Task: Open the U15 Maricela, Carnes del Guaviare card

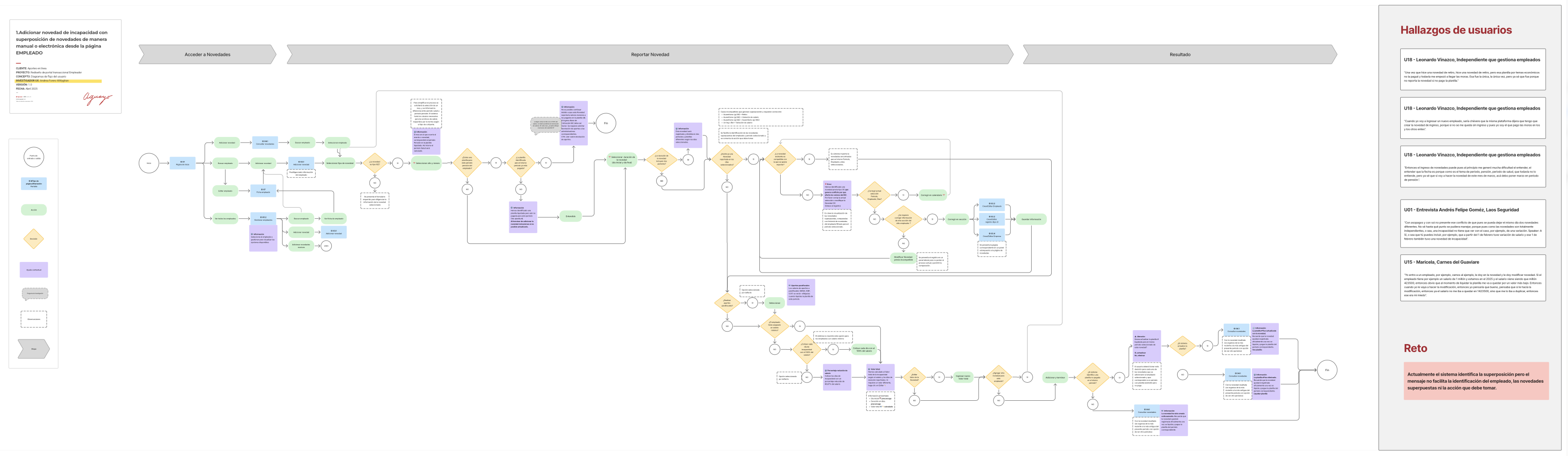Action: pyautogui.click(x=1472, y=277)
